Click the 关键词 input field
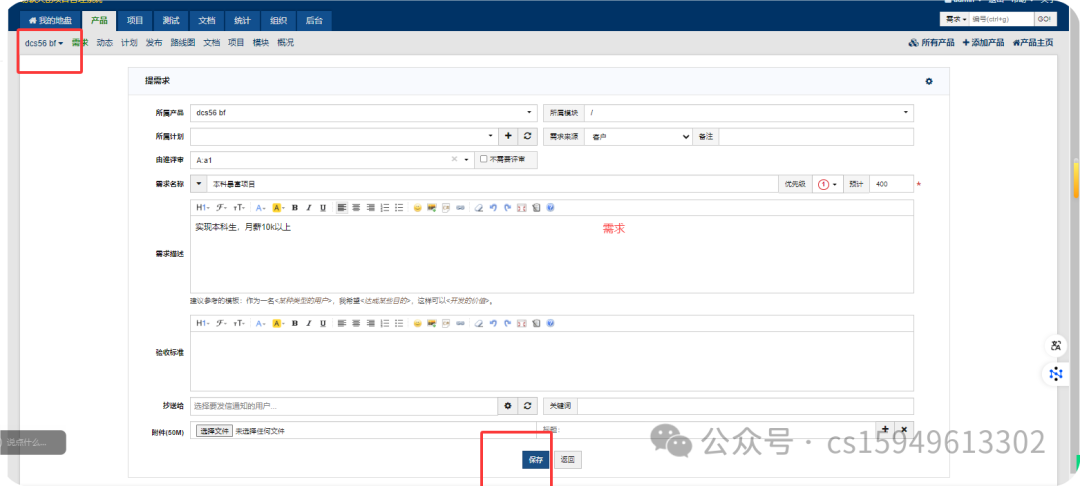Screen dimensions: 1080x486 pos(745,406)
